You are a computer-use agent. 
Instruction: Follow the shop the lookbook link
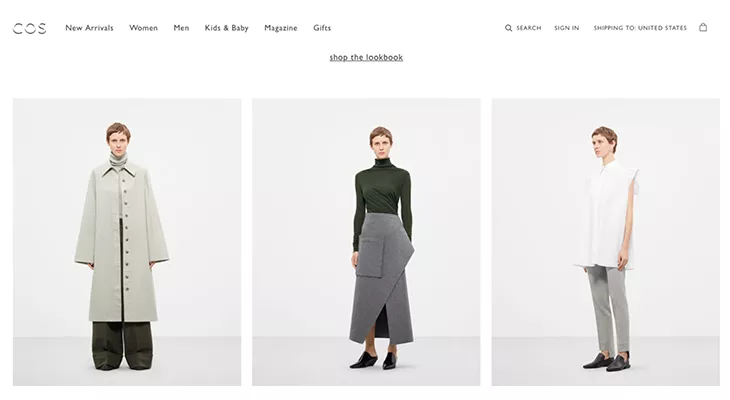pos(366,57)
